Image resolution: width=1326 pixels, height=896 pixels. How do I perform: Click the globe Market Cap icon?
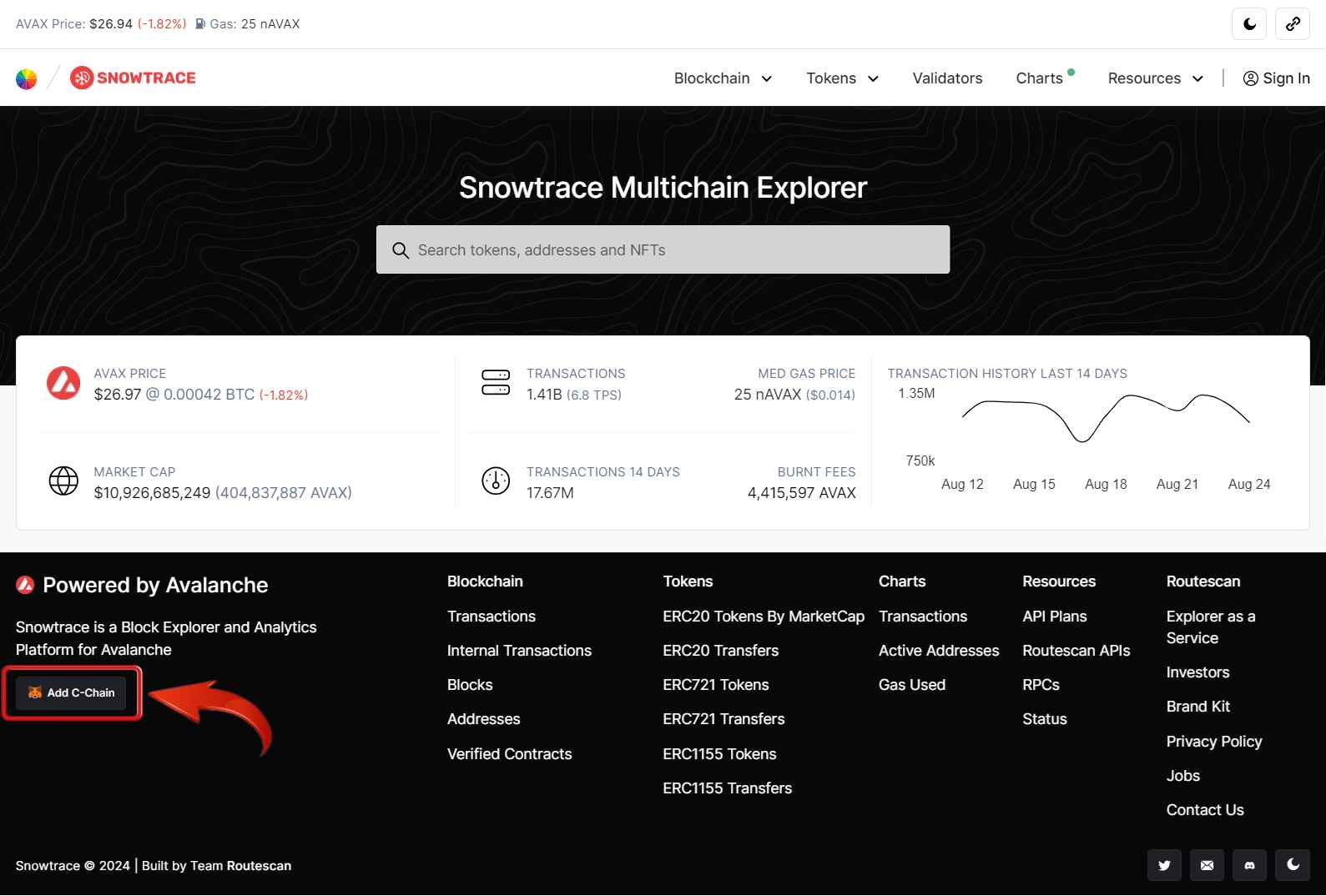pos(63,481)
